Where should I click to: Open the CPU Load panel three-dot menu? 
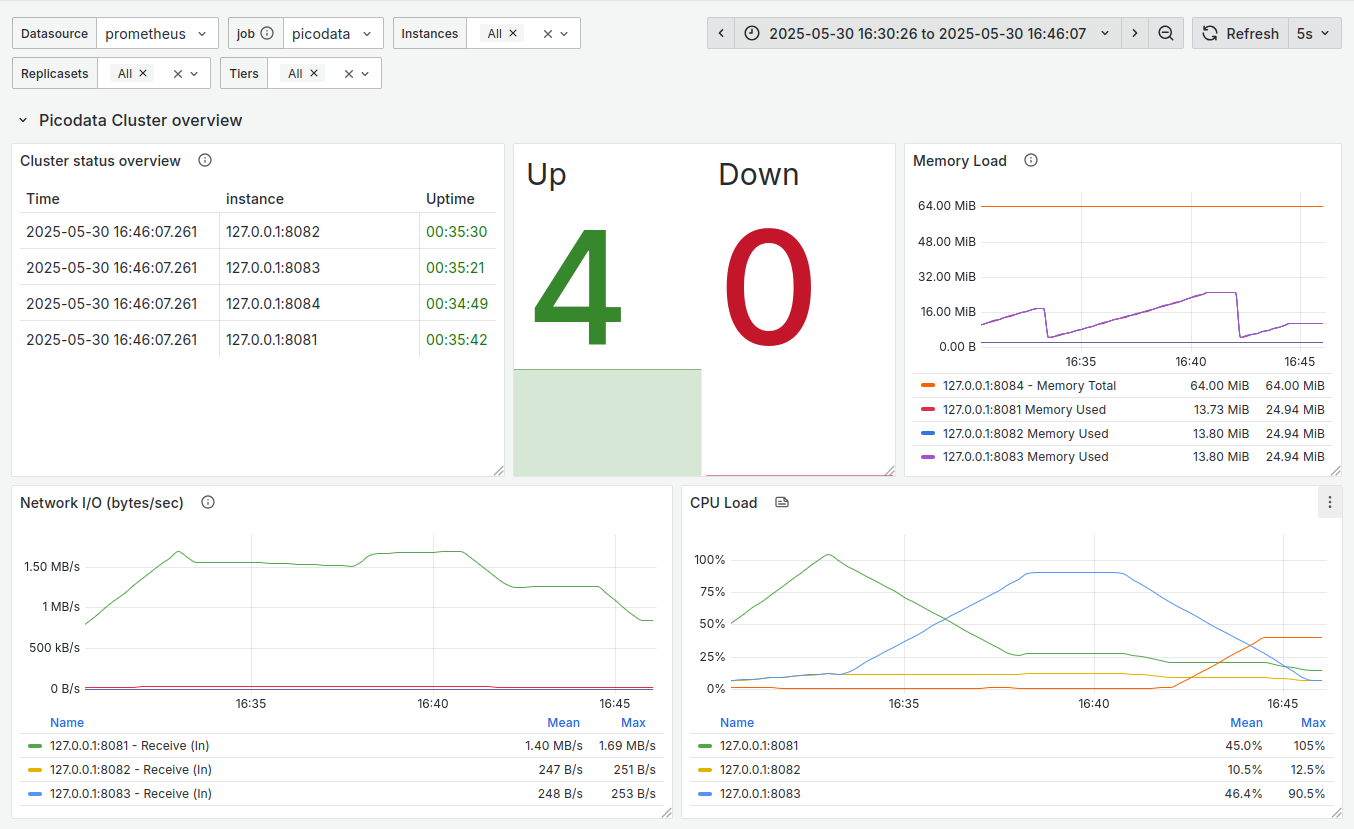point(1330,502)
